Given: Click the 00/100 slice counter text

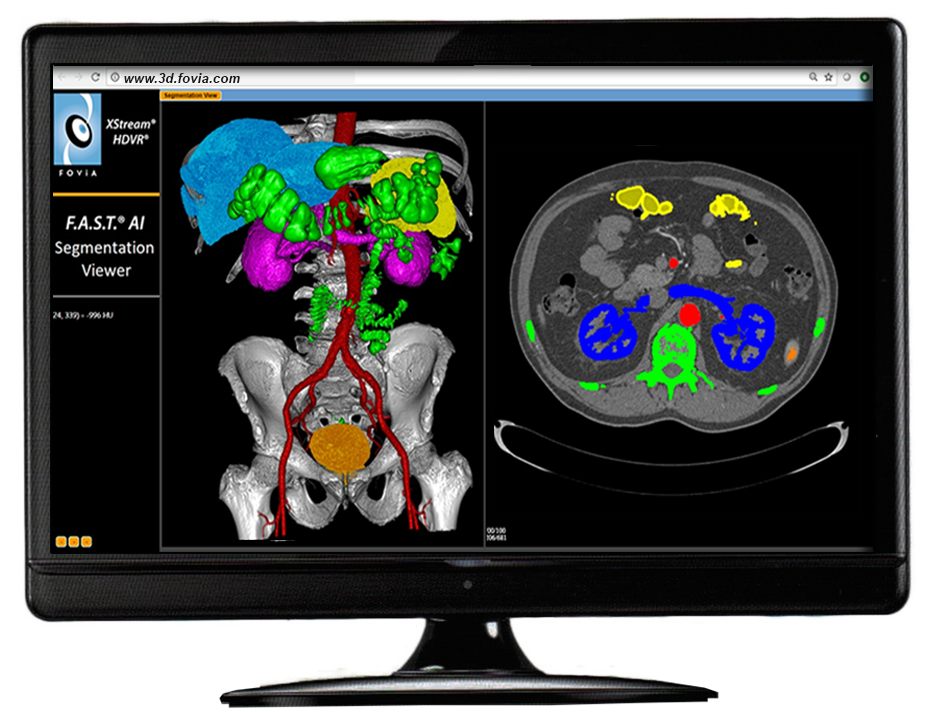Looking at the screenshot, I should [x=496, y=530].
